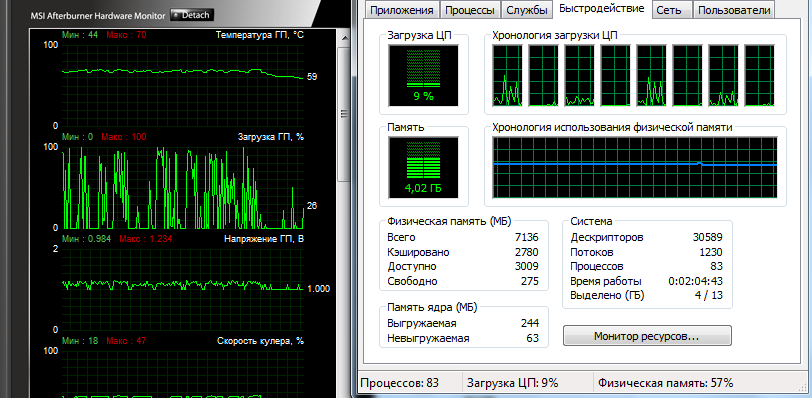Click the fifth CPU core history graph
The image size is (812, 398).
(651, 75)
